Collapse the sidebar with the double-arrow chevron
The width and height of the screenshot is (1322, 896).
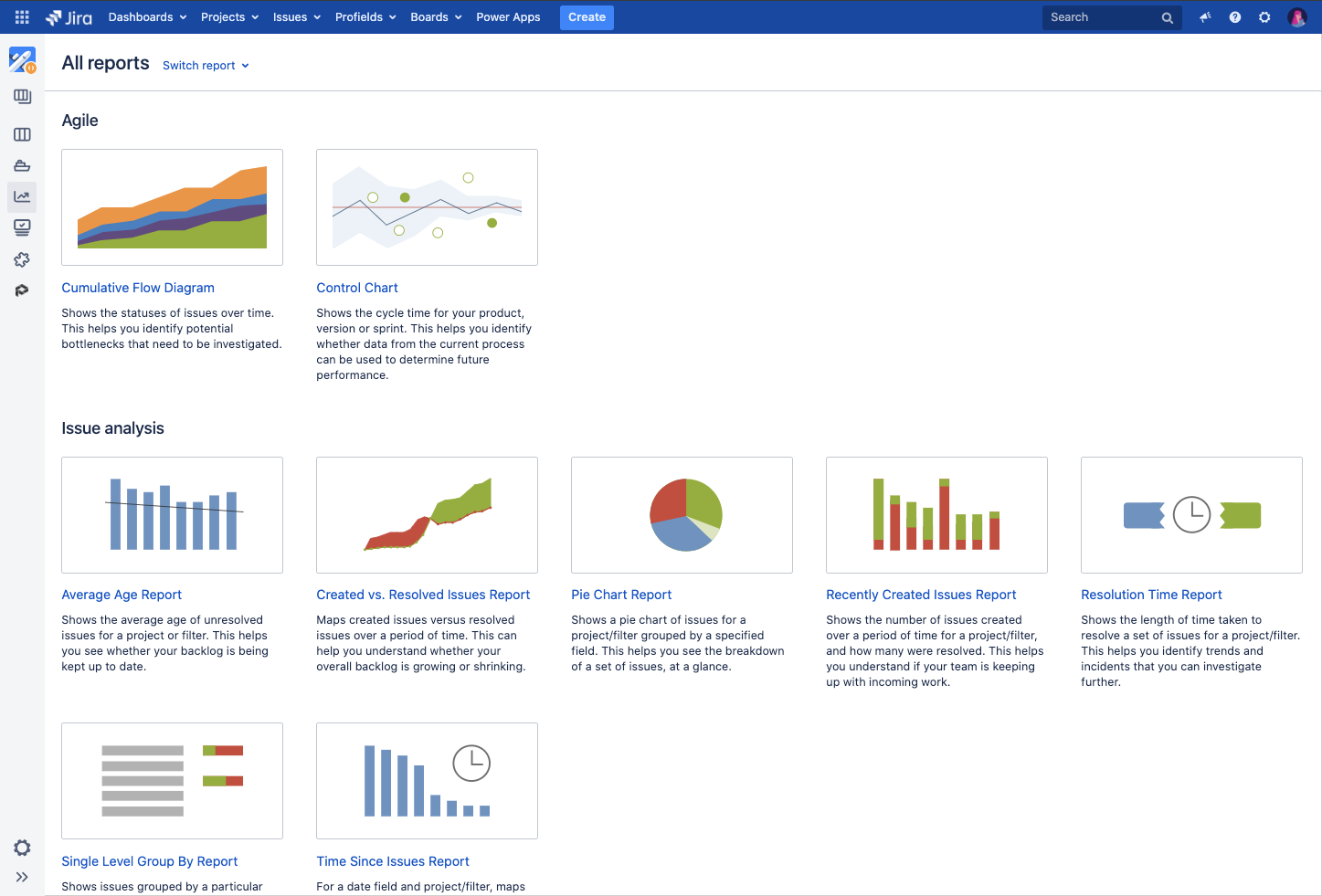[x=22, y=877]
